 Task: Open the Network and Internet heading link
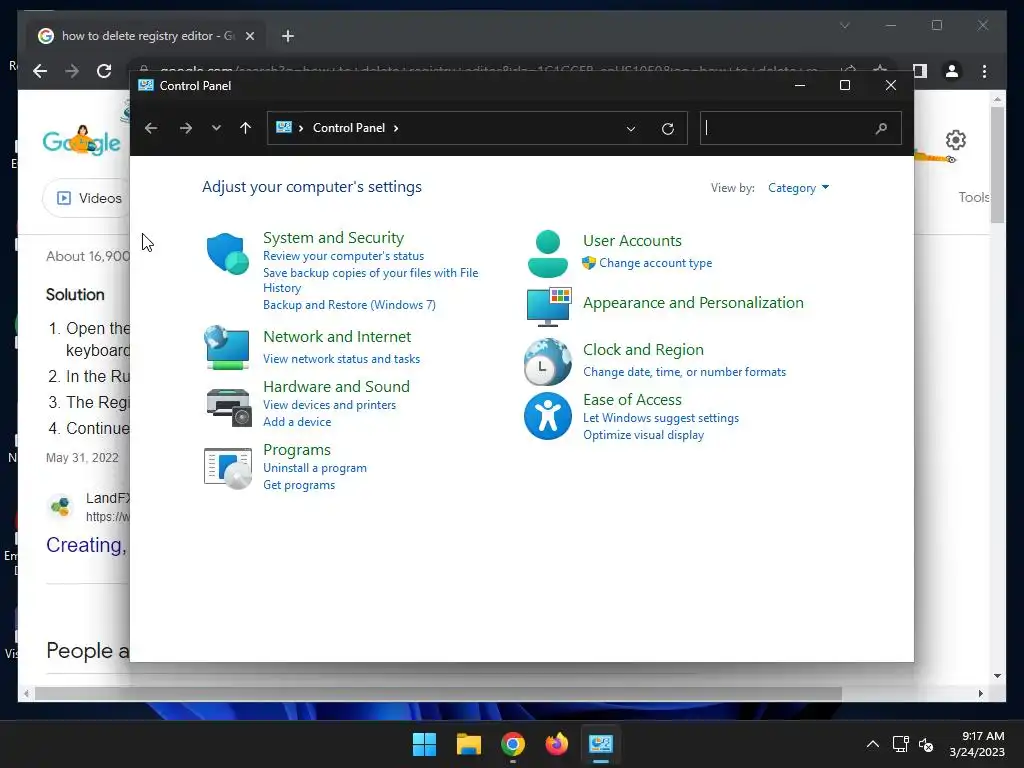point(337,337)
